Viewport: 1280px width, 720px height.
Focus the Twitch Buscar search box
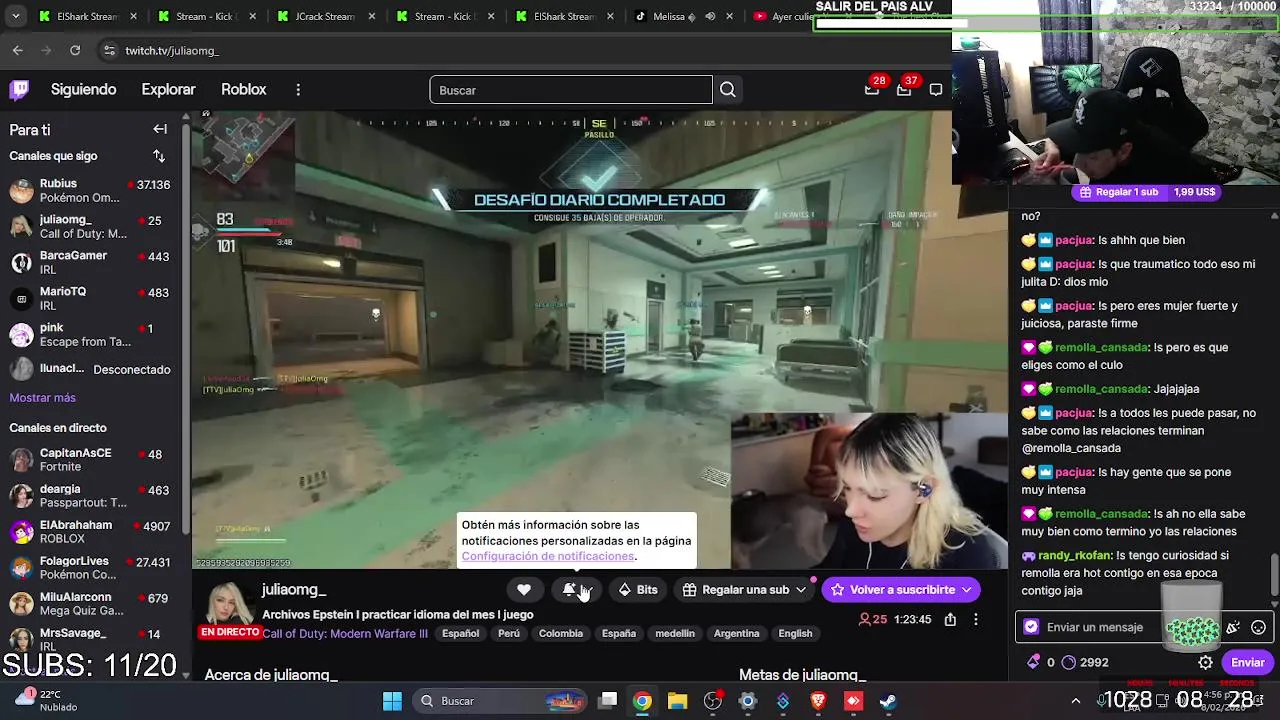click(571, 90)
